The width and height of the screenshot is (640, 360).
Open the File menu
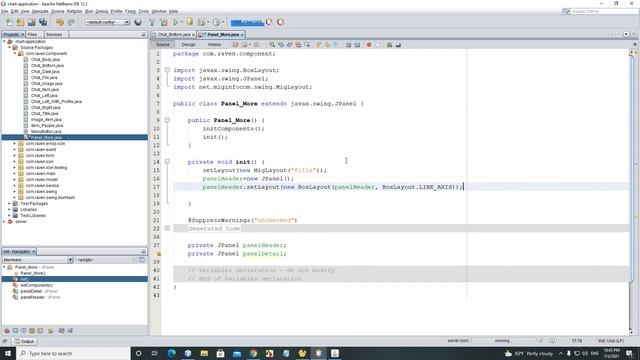point(4,11)
